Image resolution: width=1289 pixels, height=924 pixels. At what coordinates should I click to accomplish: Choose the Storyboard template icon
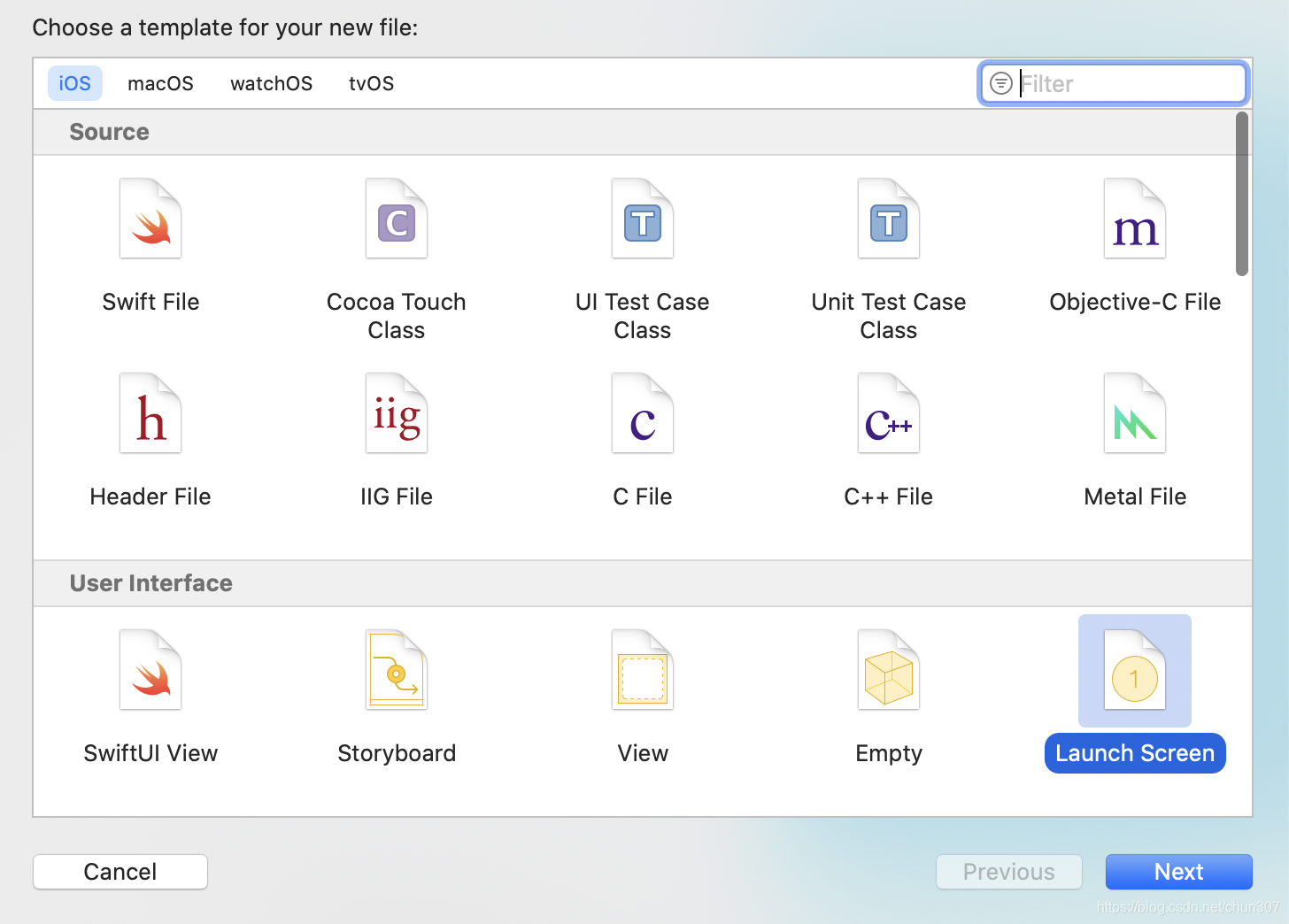pyautogui.click(x=397, y=670)
